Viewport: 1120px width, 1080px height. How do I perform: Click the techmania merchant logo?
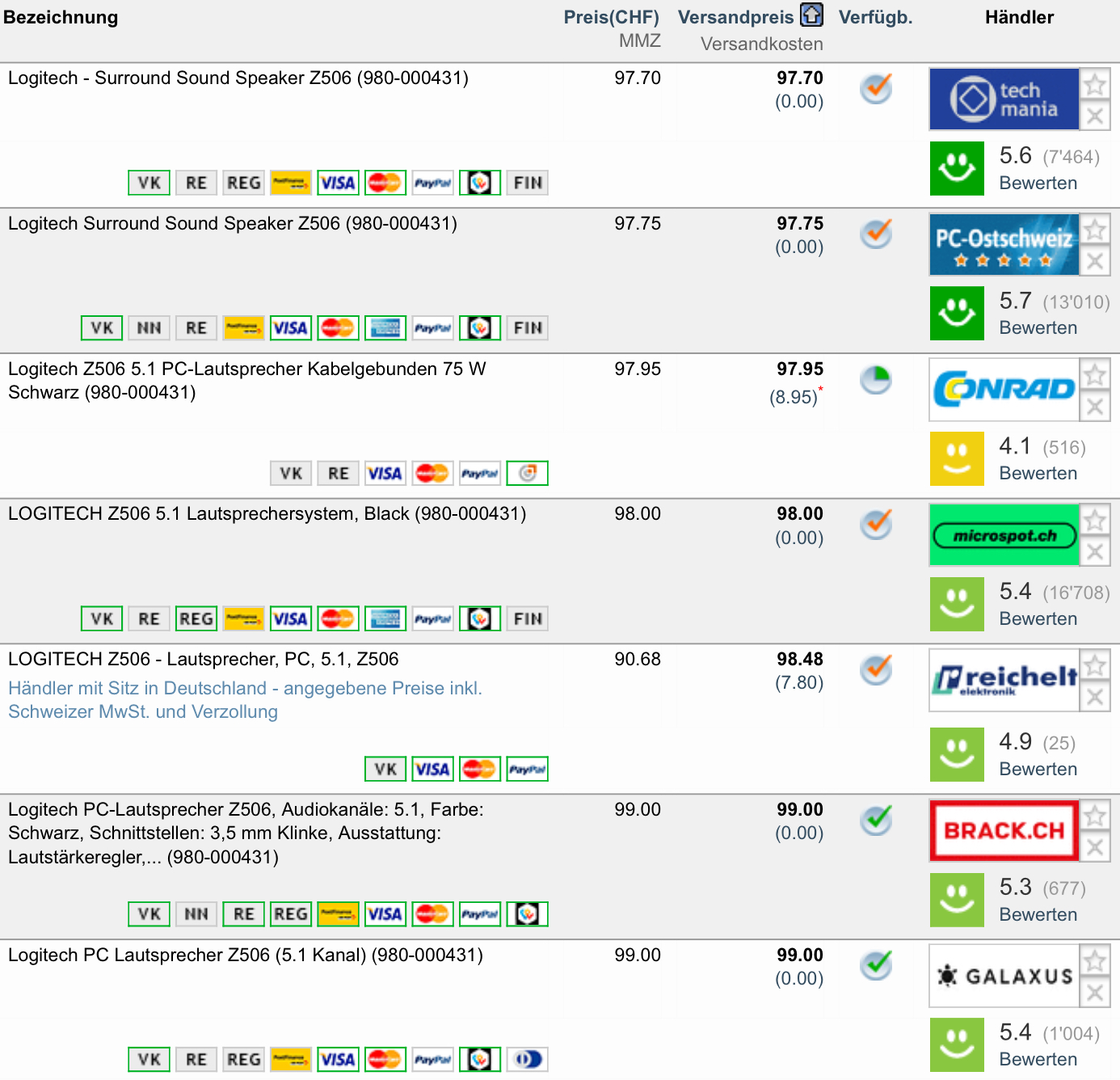(x=1004, y=99)
